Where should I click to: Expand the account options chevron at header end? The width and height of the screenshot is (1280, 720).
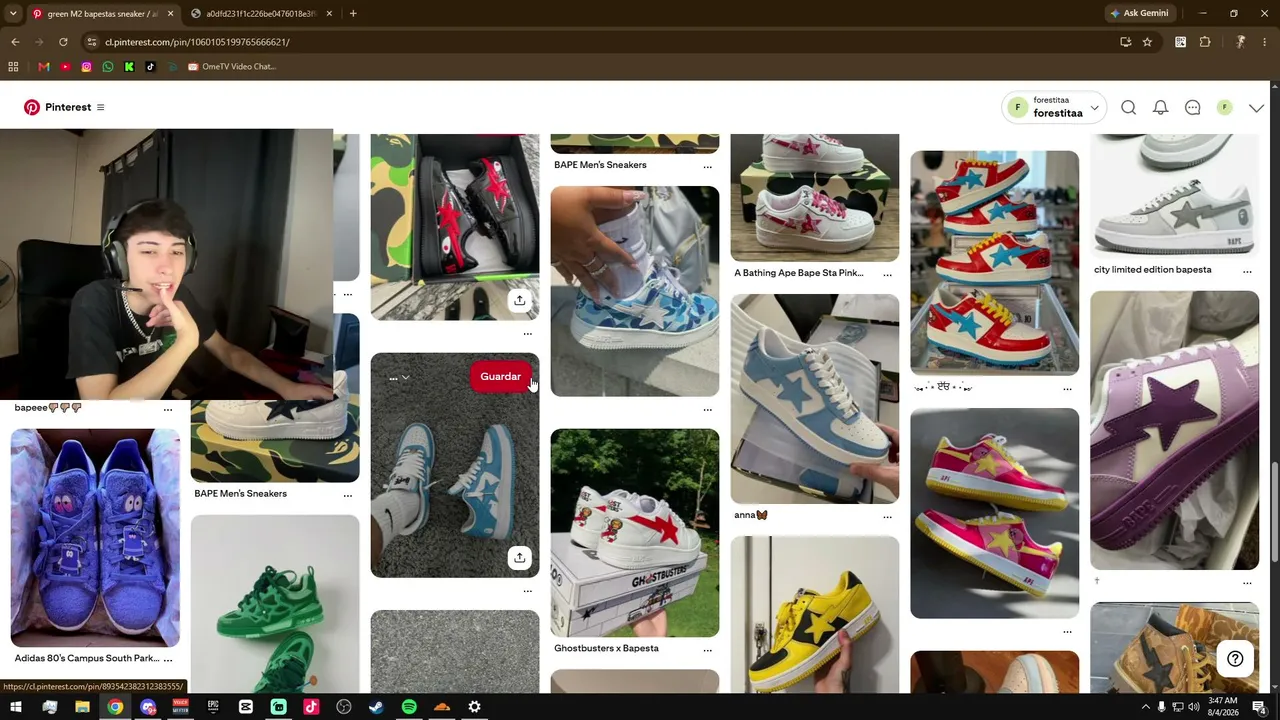click(x=1256, y=108)
